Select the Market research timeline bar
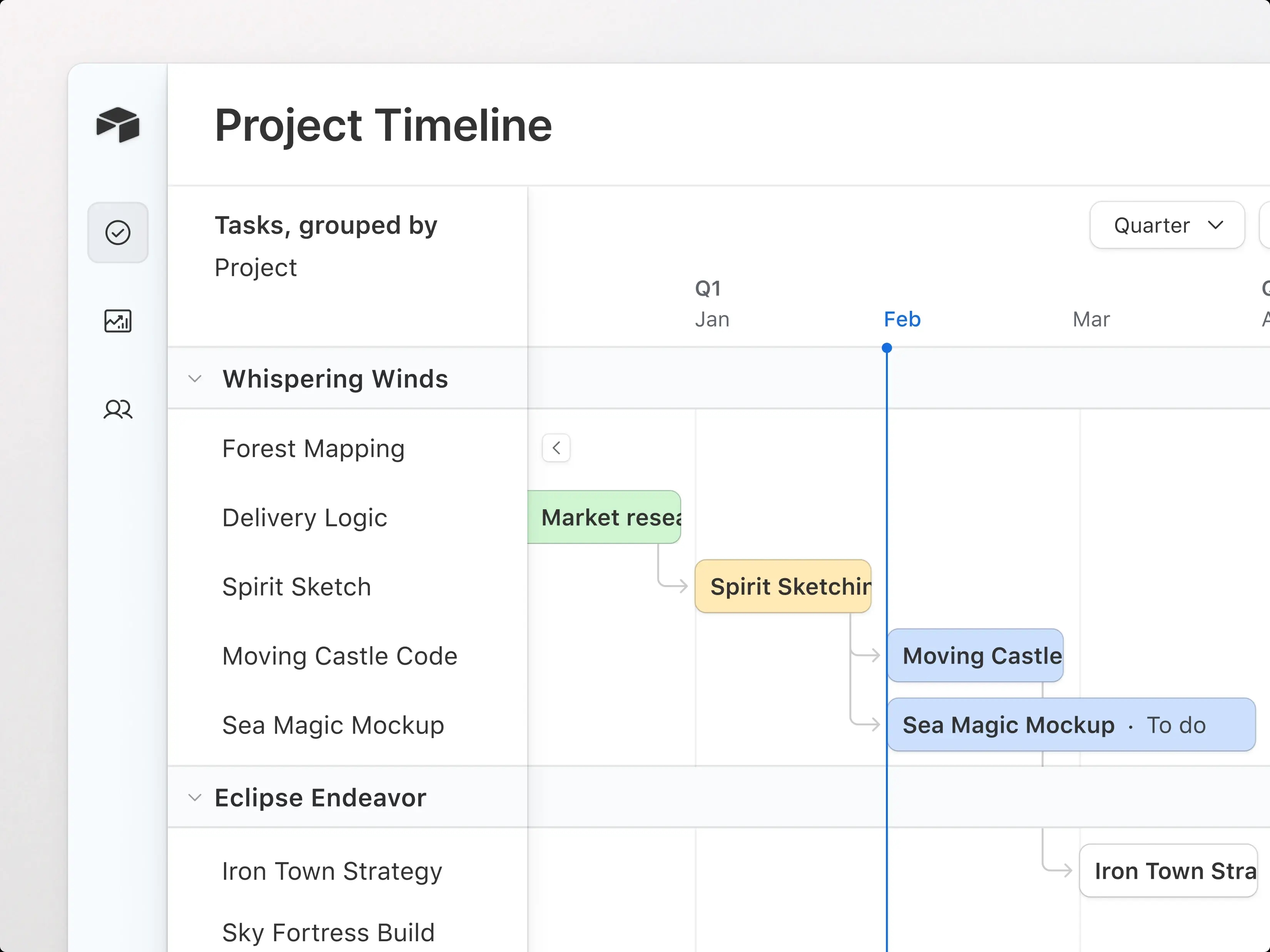 pyautogui.click(x=604, y=517)
